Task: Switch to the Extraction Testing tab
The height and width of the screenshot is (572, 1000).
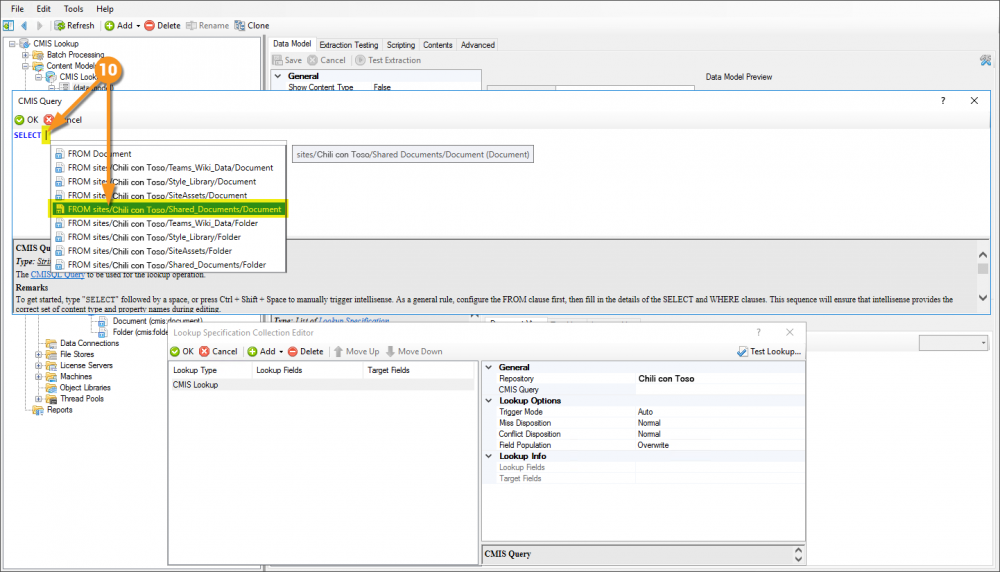Action: pyautogui.click(x=348, y=45)
